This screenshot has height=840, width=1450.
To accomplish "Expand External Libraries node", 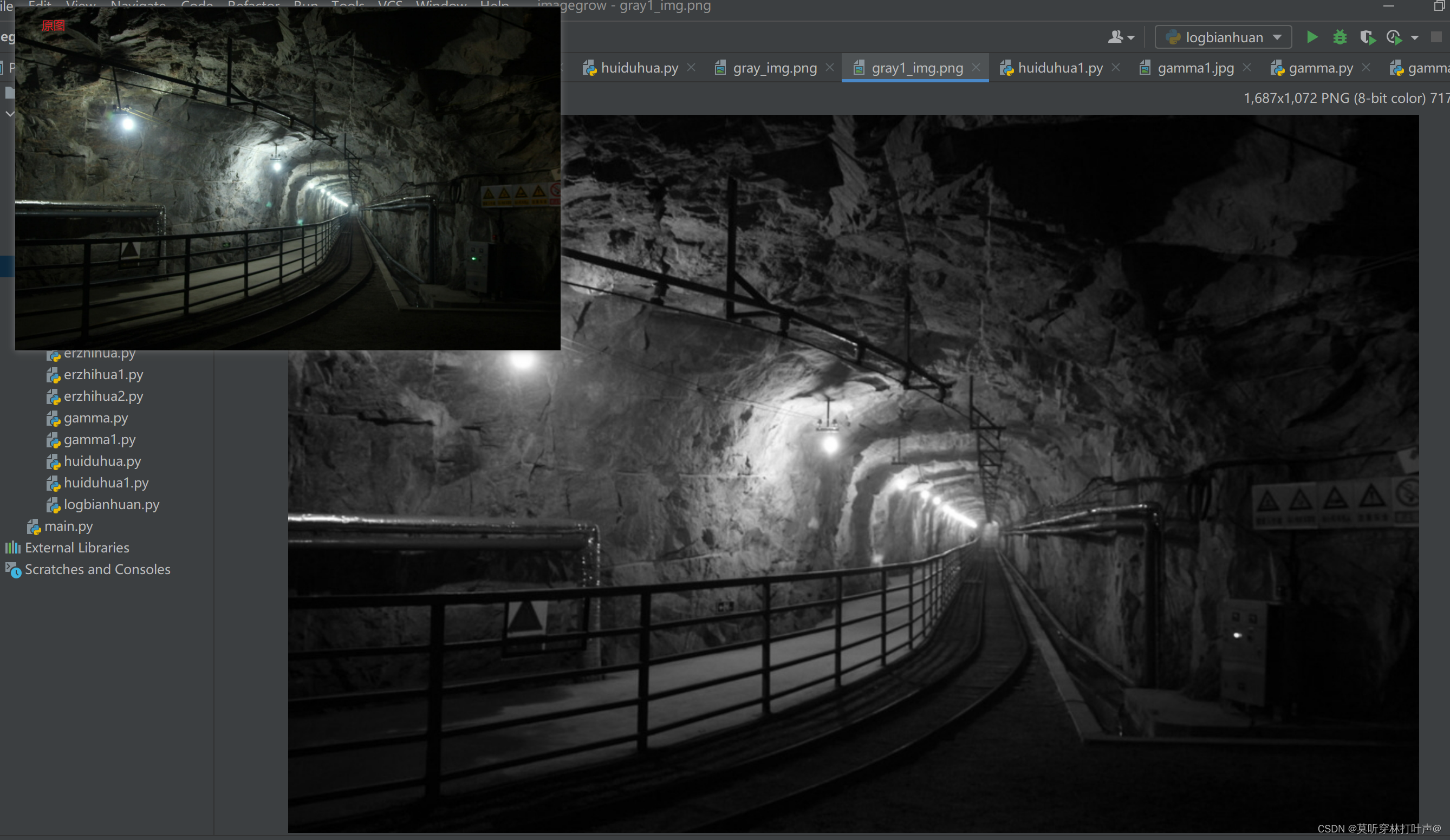I will pos(76,548).
